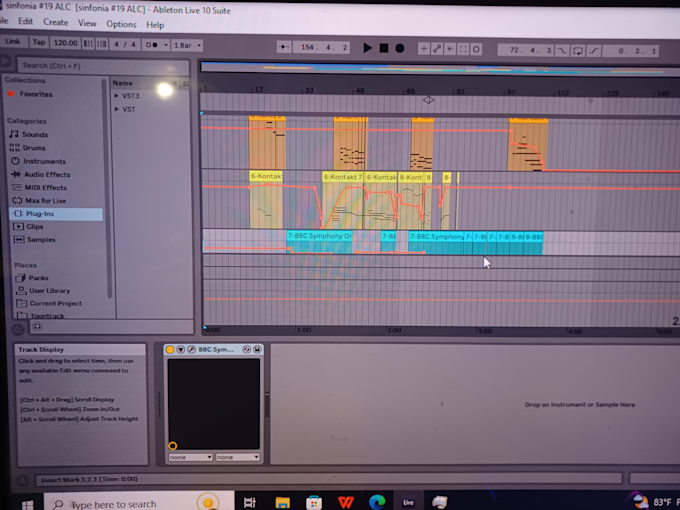Select the first 6-Kontakt clip

coord(266,176)
